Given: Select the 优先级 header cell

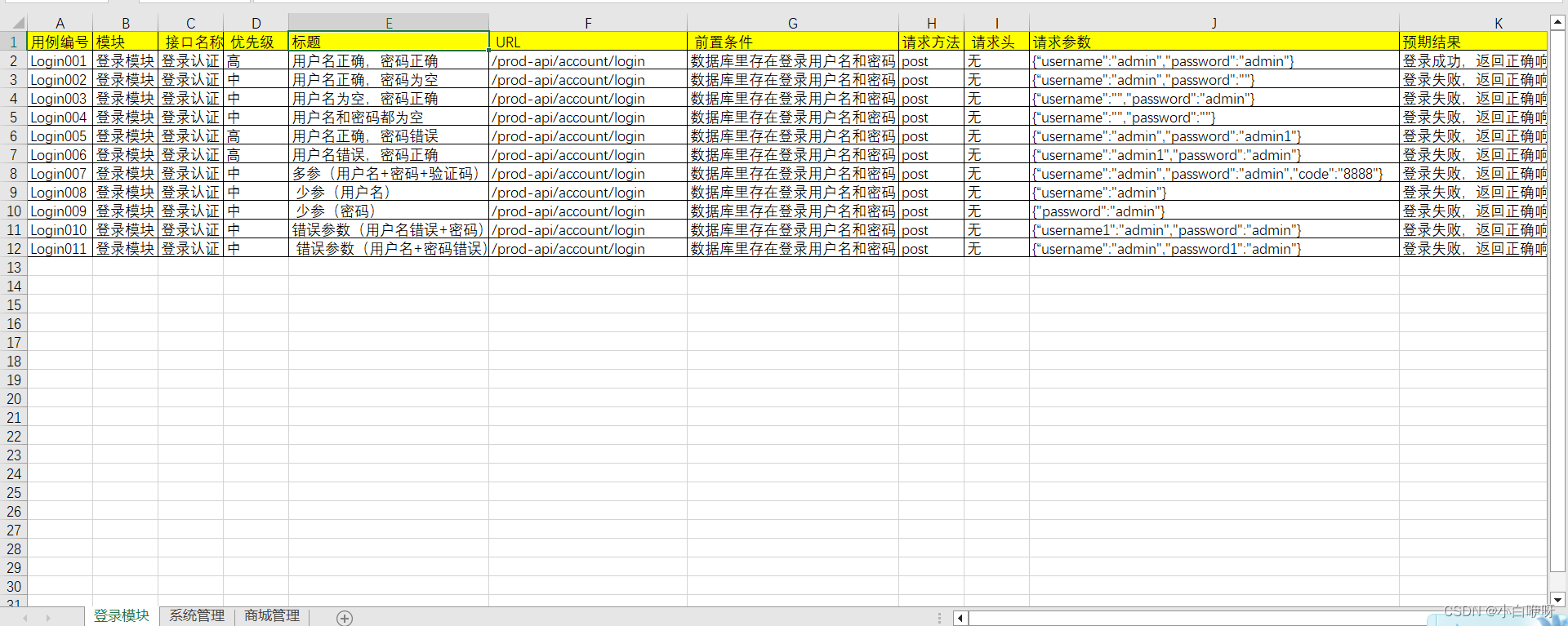Looking at the screenshot, I should [x=256, y=42].
